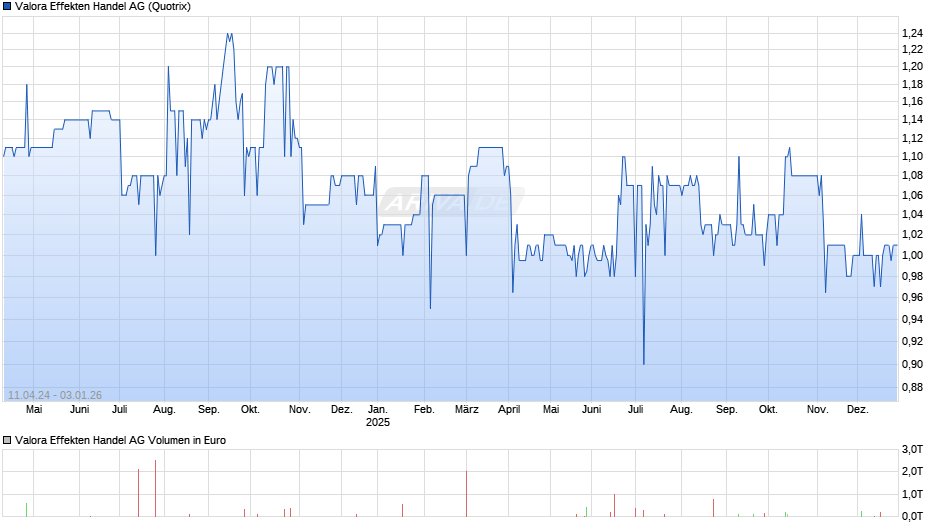
Task: Click the 1,20 price axis label
Action: 912,67
